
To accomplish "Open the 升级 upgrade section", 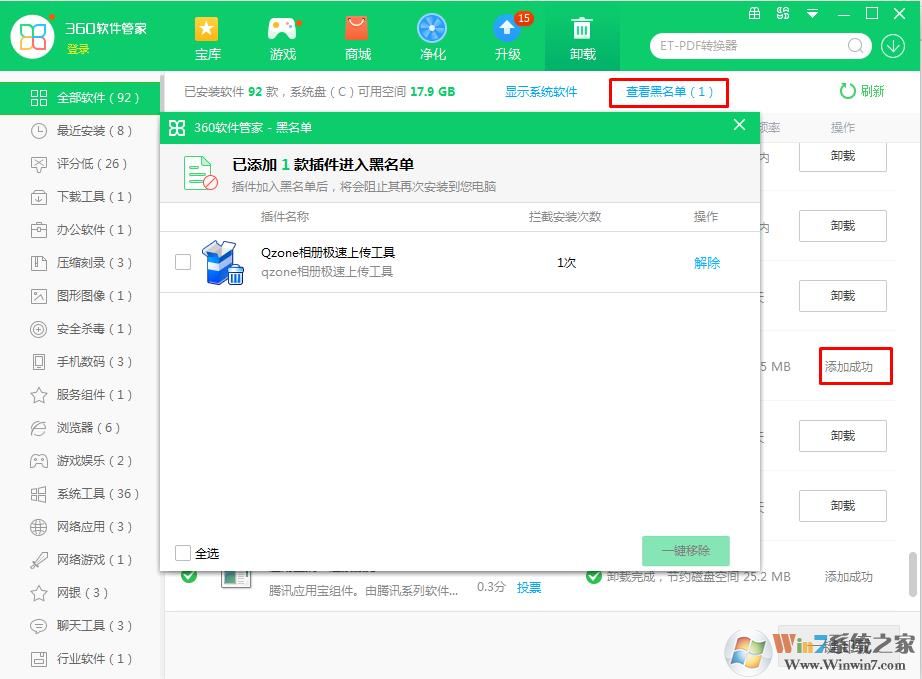I will (507, 38).
